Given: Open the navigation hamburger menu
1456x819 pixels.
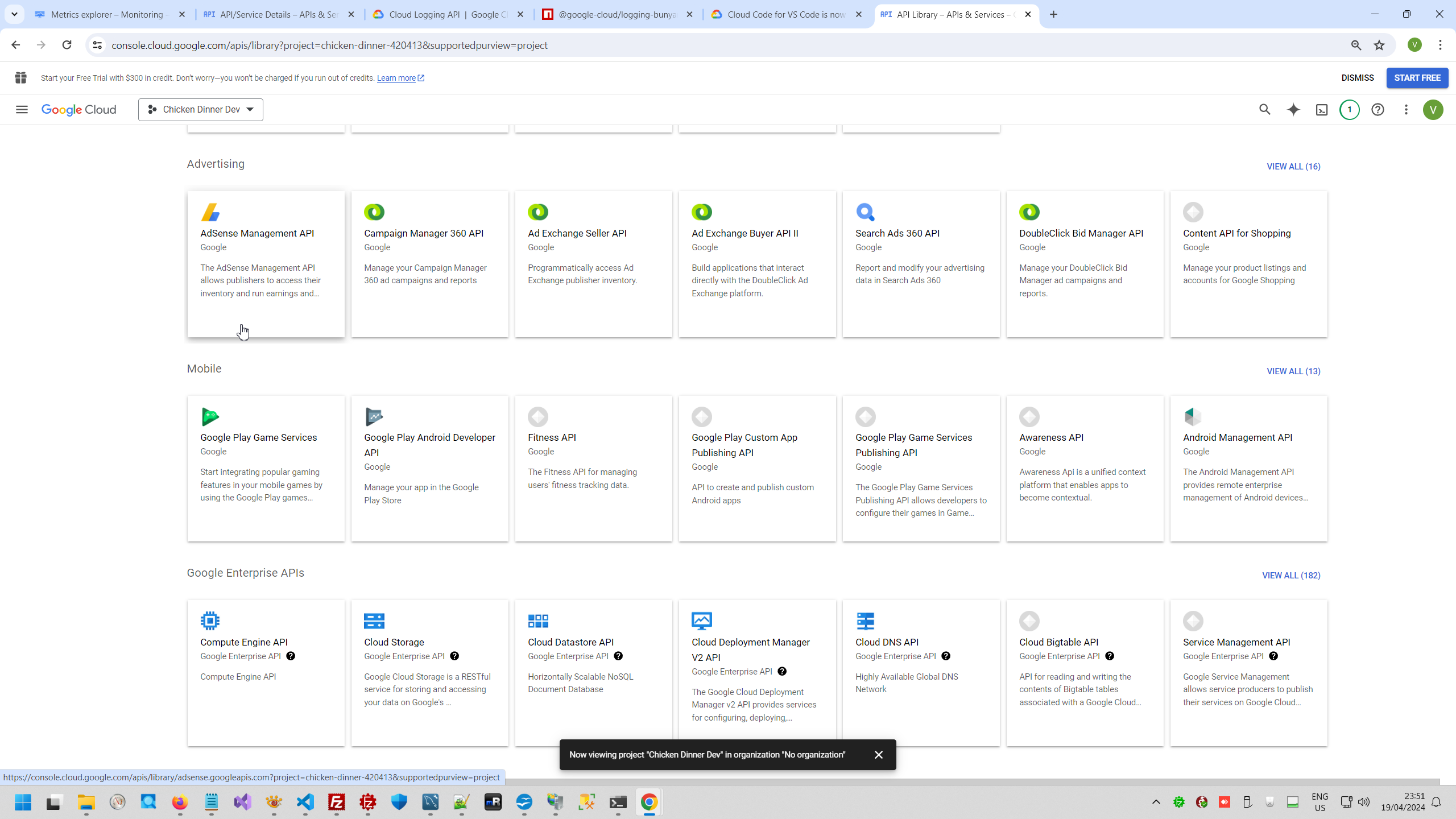Looking at the screenshot, I should pyautogui.click(x=22, y=109).
